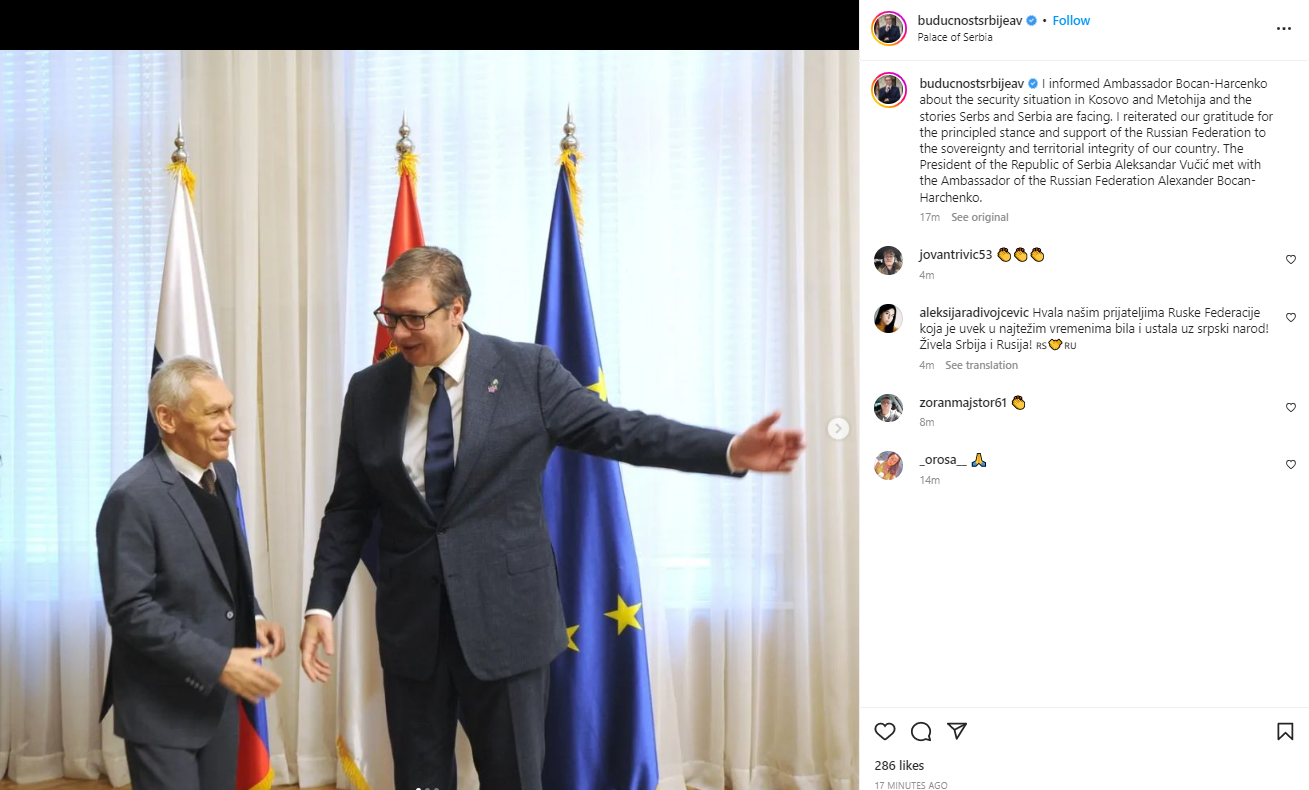Open buducnostsrbijeav profile picture in header
The image size is (1309, 790).
[x=889, y=29]
